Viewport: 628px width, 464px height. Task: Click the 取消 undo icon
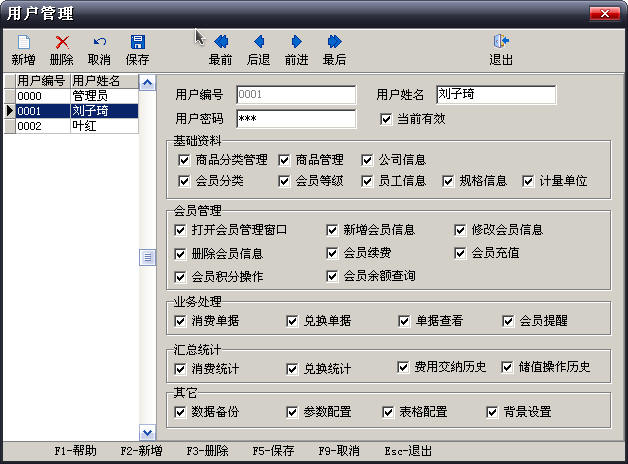pos(99,42)
